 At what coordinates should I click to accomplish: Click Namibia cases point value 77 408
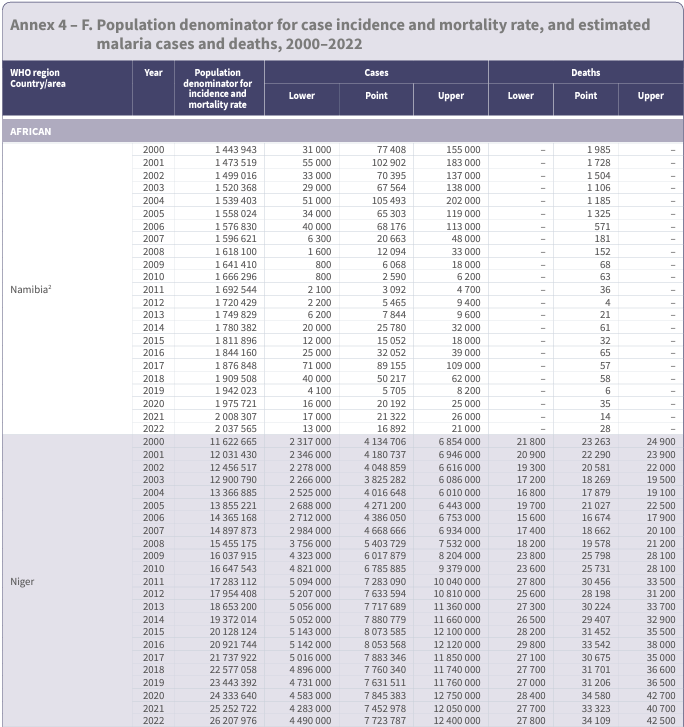391,150
